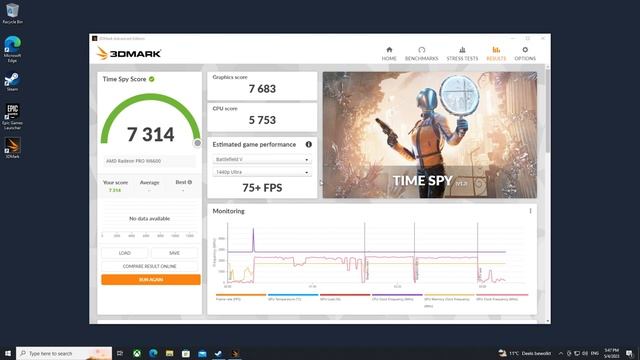640x360 pixels.
Task: Switch to Steam on the taskbar
Action: [x=218, y=353]
